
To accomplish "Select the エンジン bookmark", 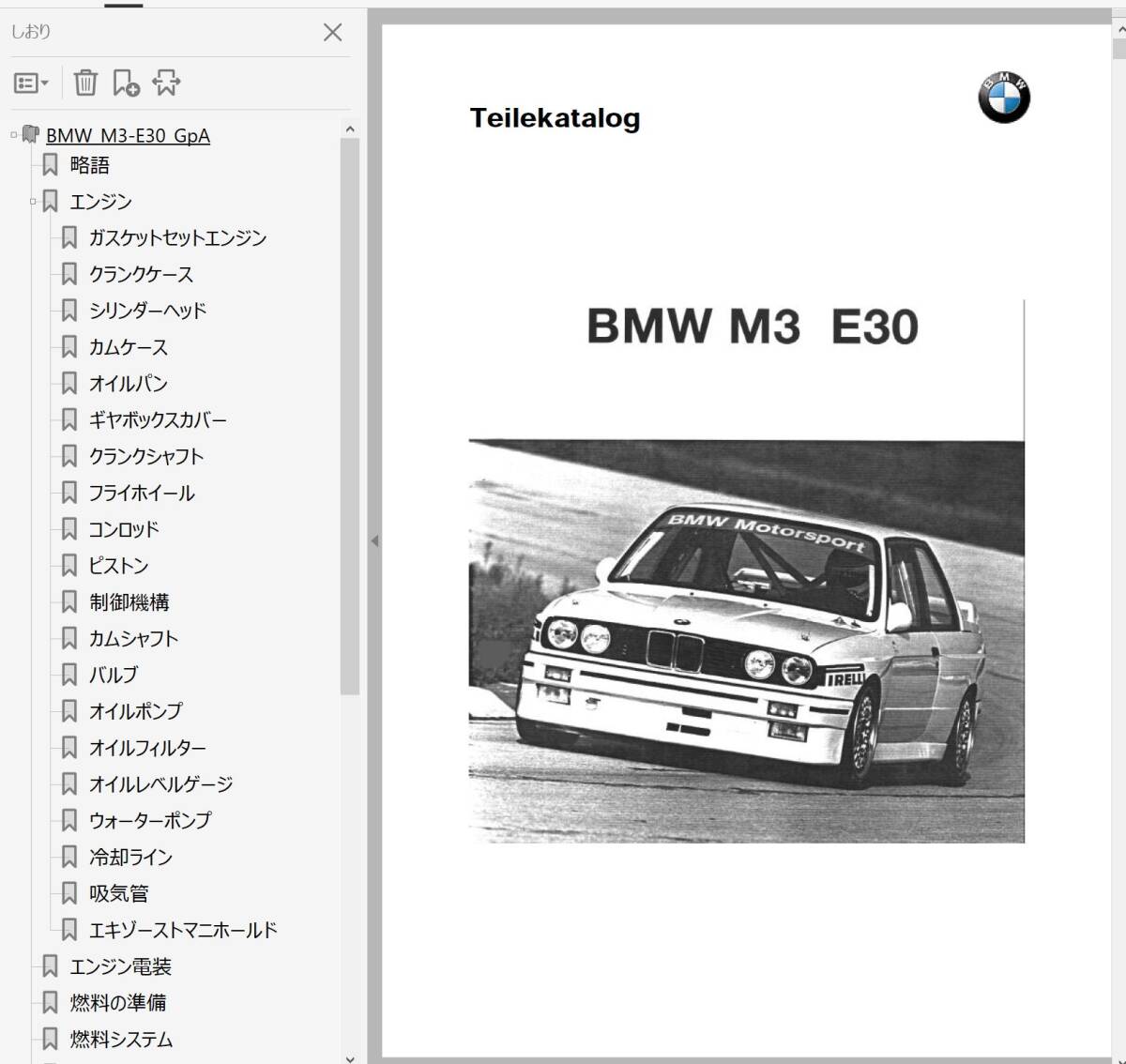I will click(101, 202).
